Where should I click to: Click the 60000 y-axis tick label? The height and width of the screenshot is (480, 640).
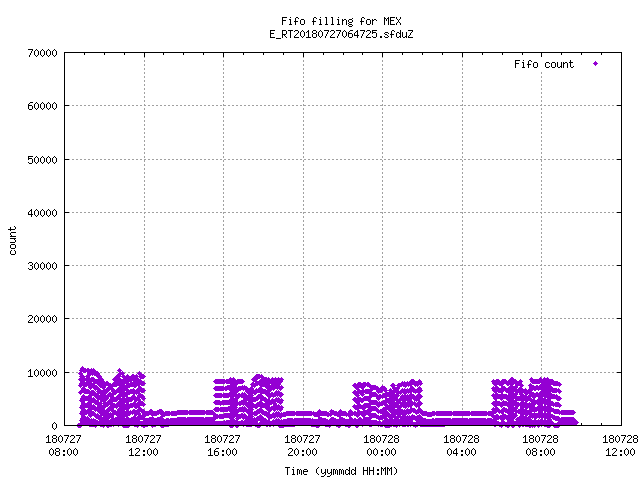(42, 106)
